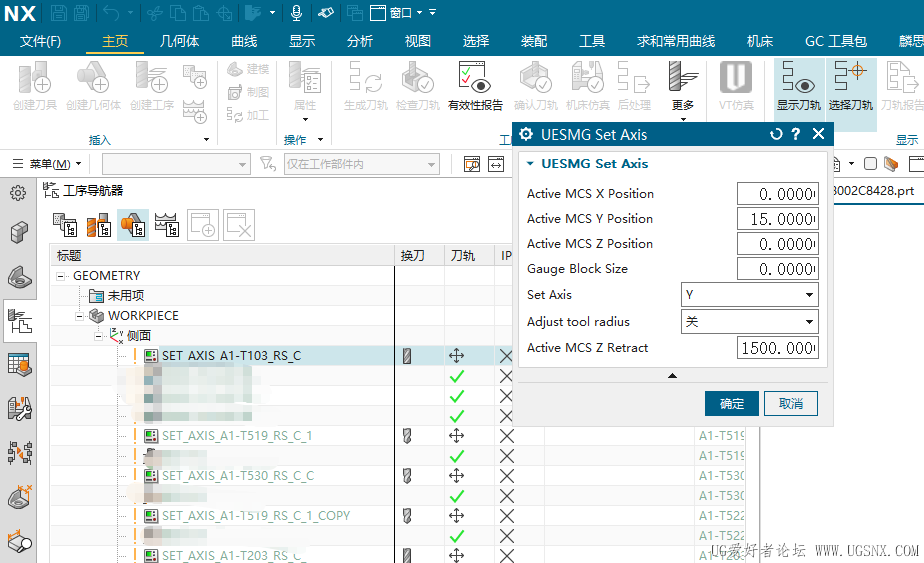Switch to the 机床 tab
The image size is (924, 563).
760,41
